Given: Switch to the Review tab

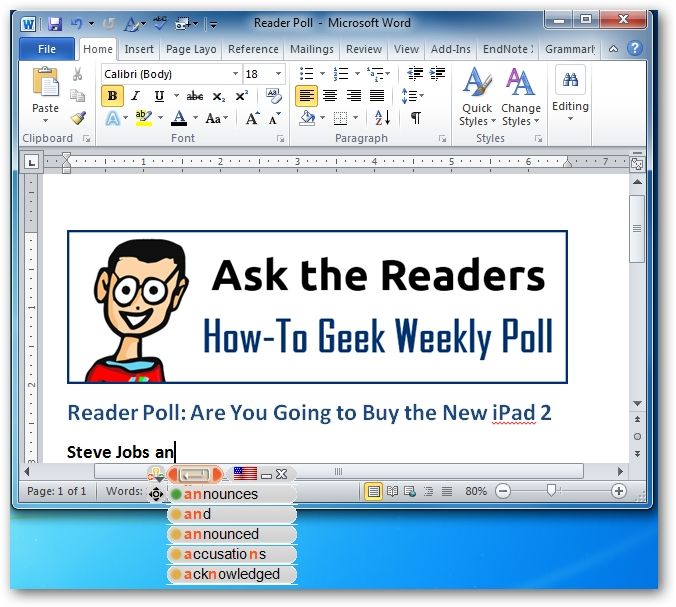Looking at the screenshot, I should [364, 49].
